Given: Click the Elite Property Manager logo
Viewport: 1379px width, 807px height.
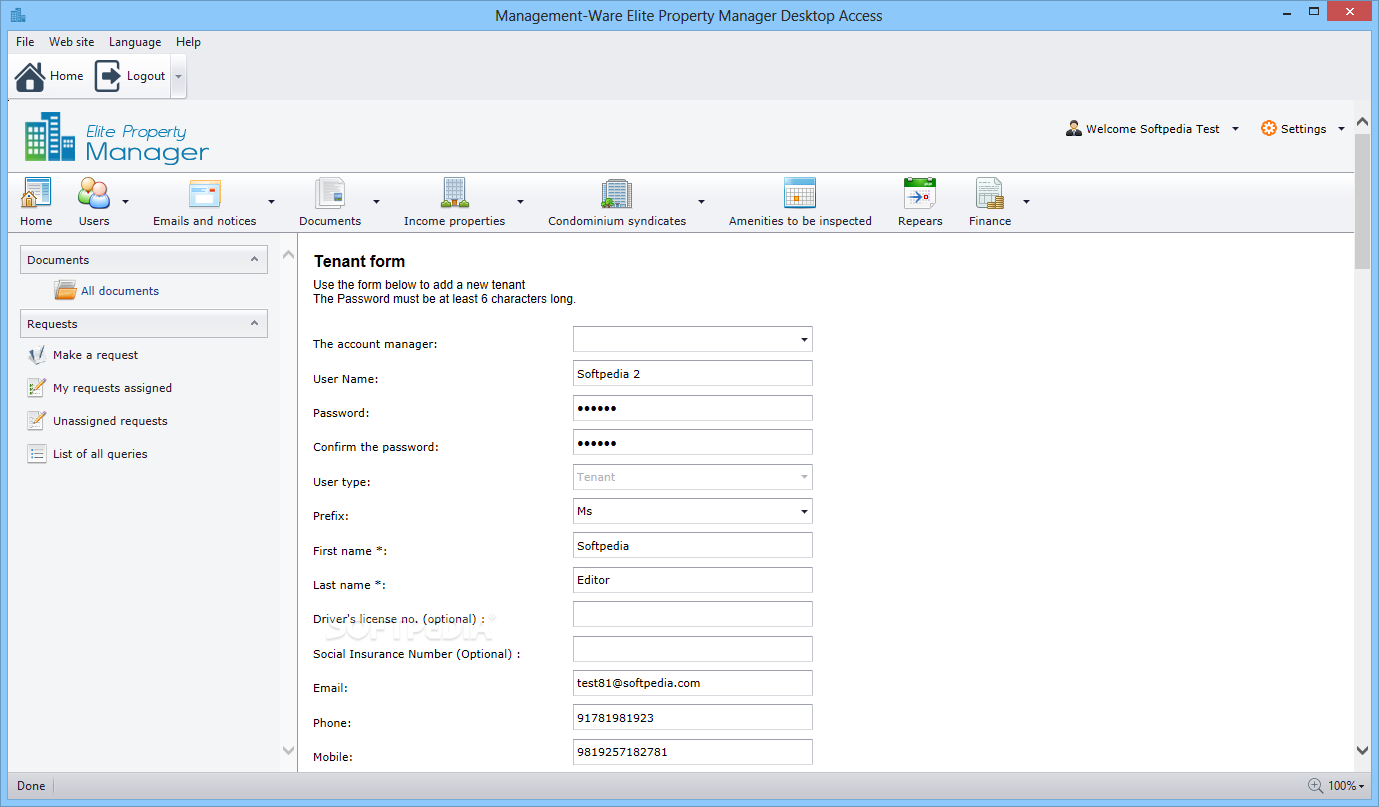Looking at the screenshot, I should click(117, 137).
